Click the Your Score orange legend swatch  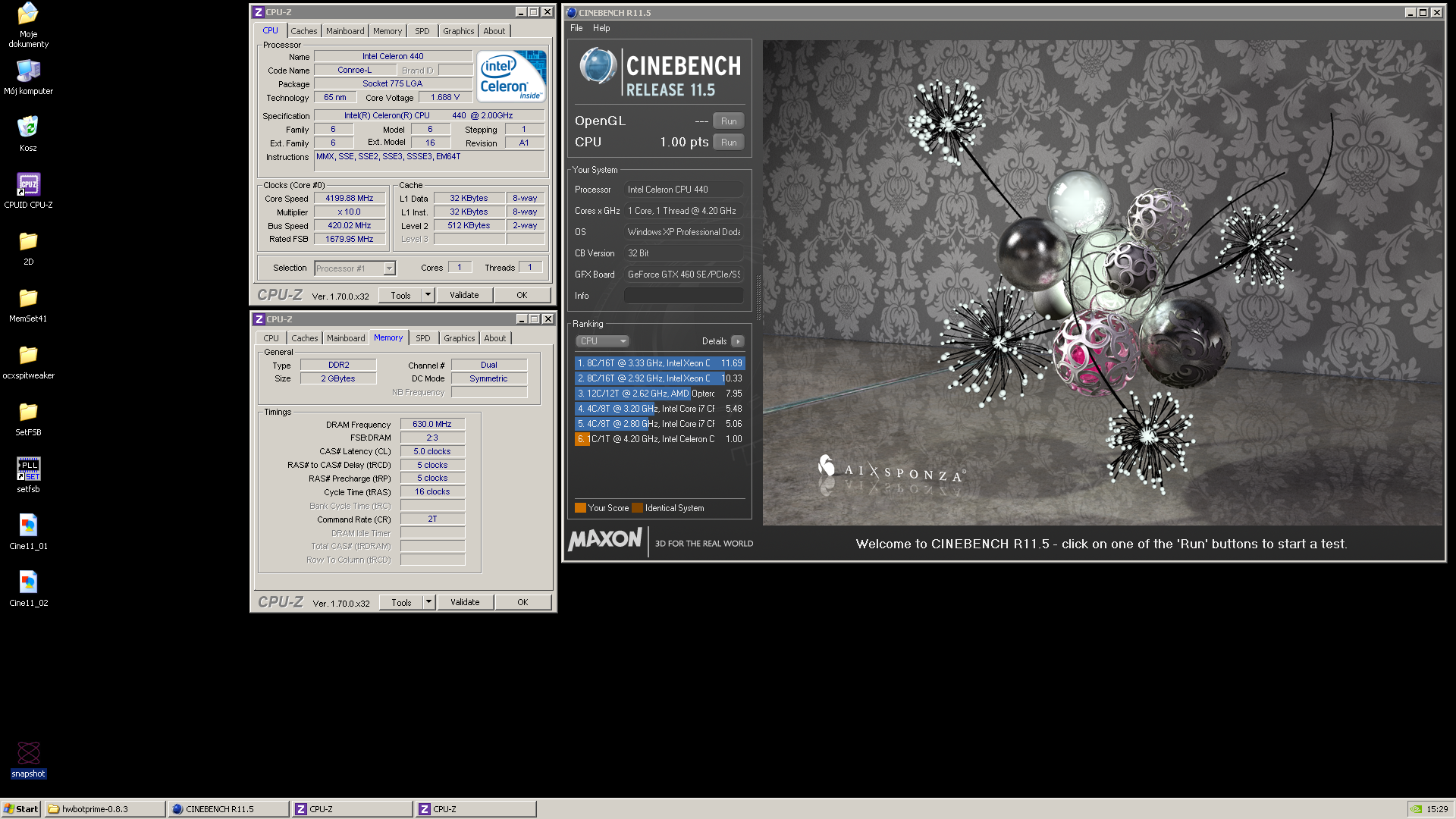tap(580, 508)
